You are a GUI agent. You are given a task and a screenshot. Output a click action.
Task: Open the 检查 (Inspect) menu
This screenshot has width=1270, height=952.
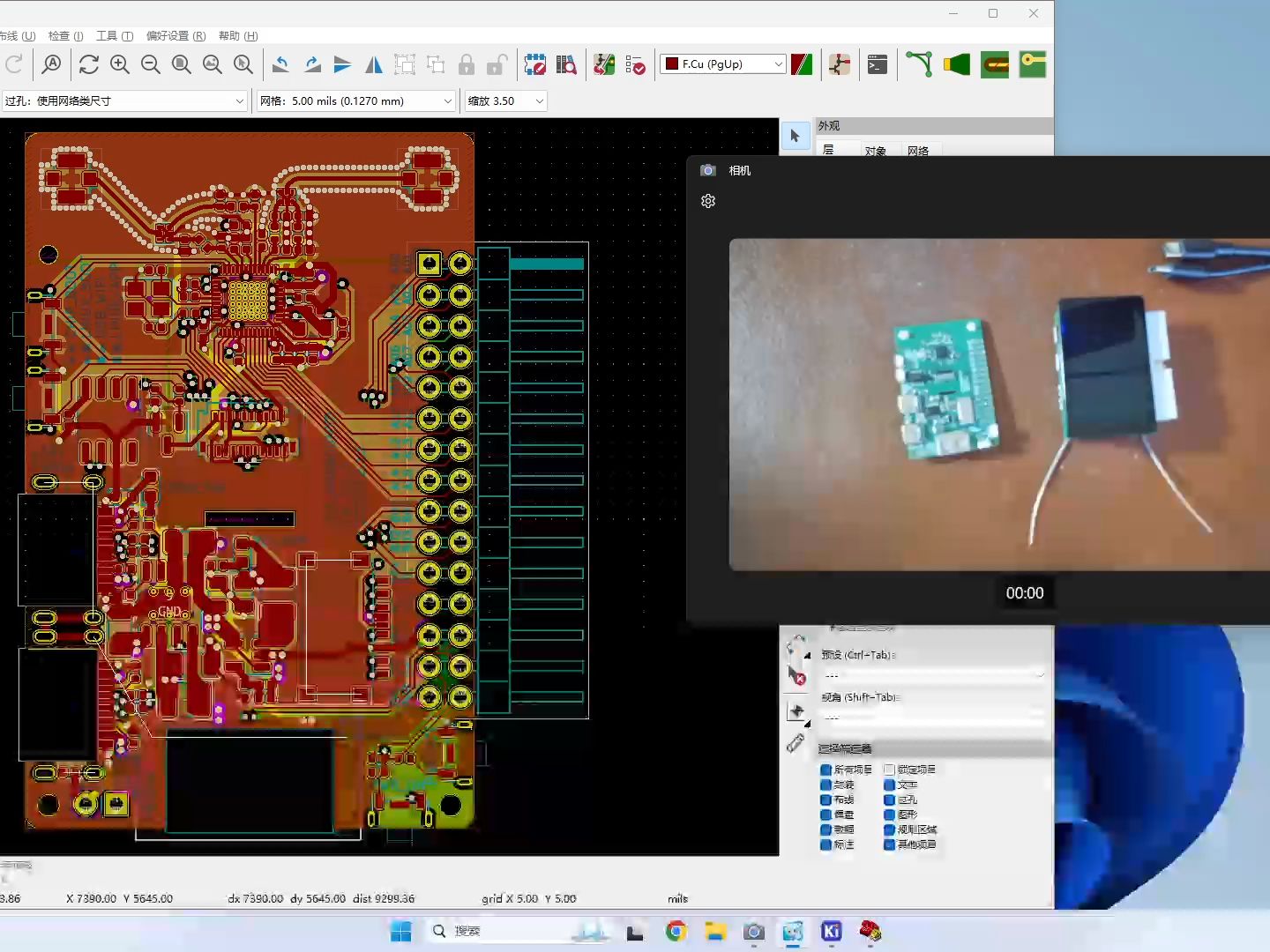point(65,36)
